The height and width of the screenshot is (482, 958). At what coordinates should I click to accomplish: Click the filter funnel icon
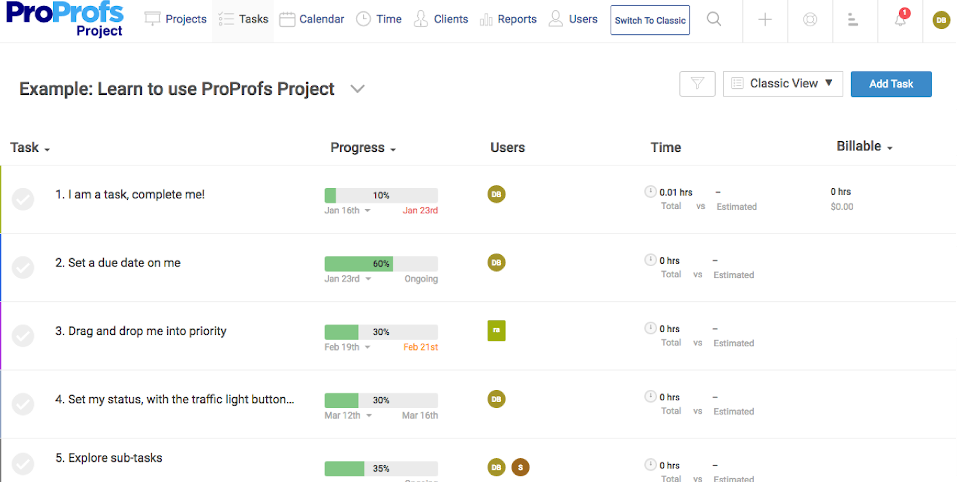(x=697, y=84)
